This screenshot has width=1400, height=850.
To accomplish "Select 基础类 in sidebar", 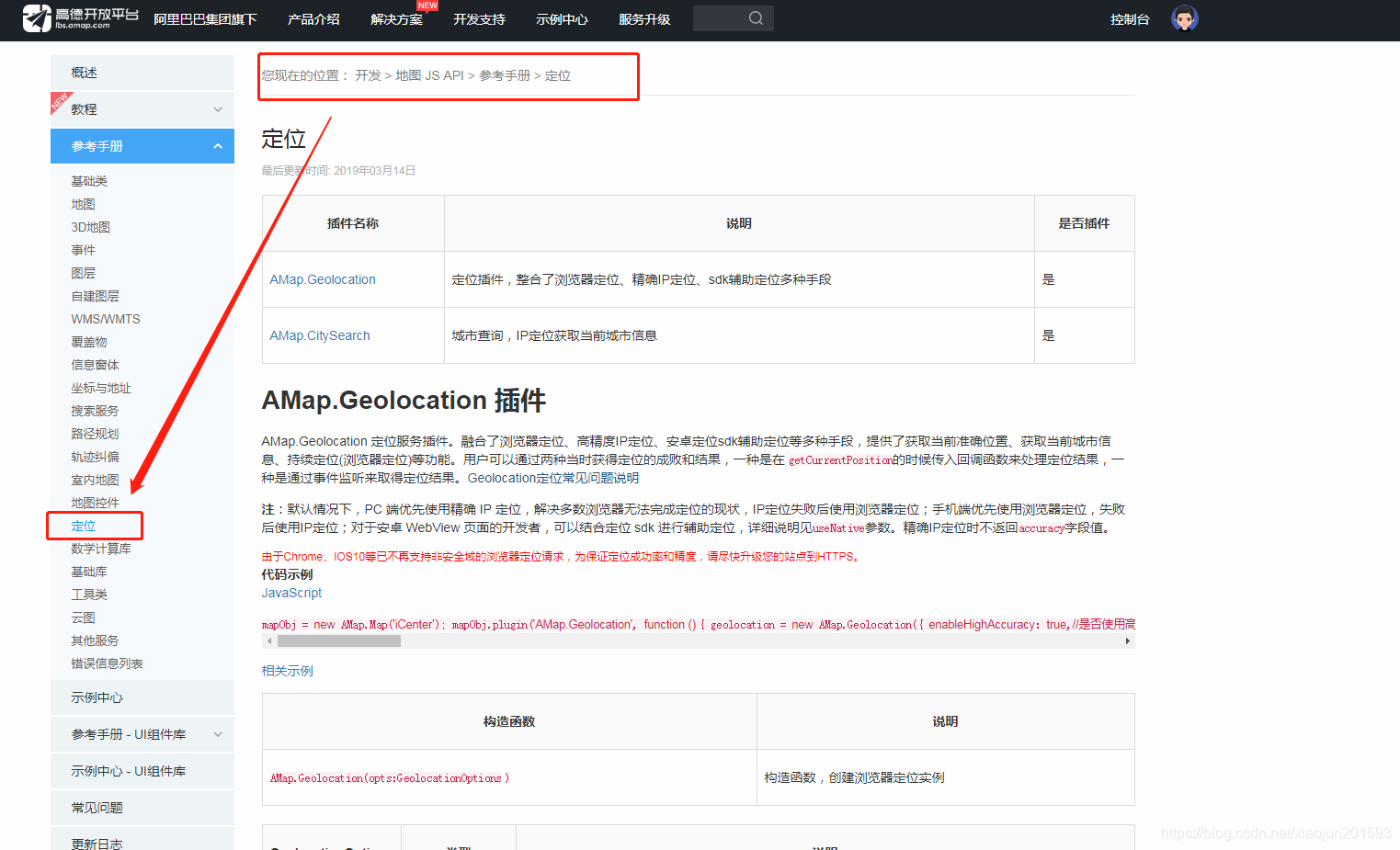I will click(89, 181).
